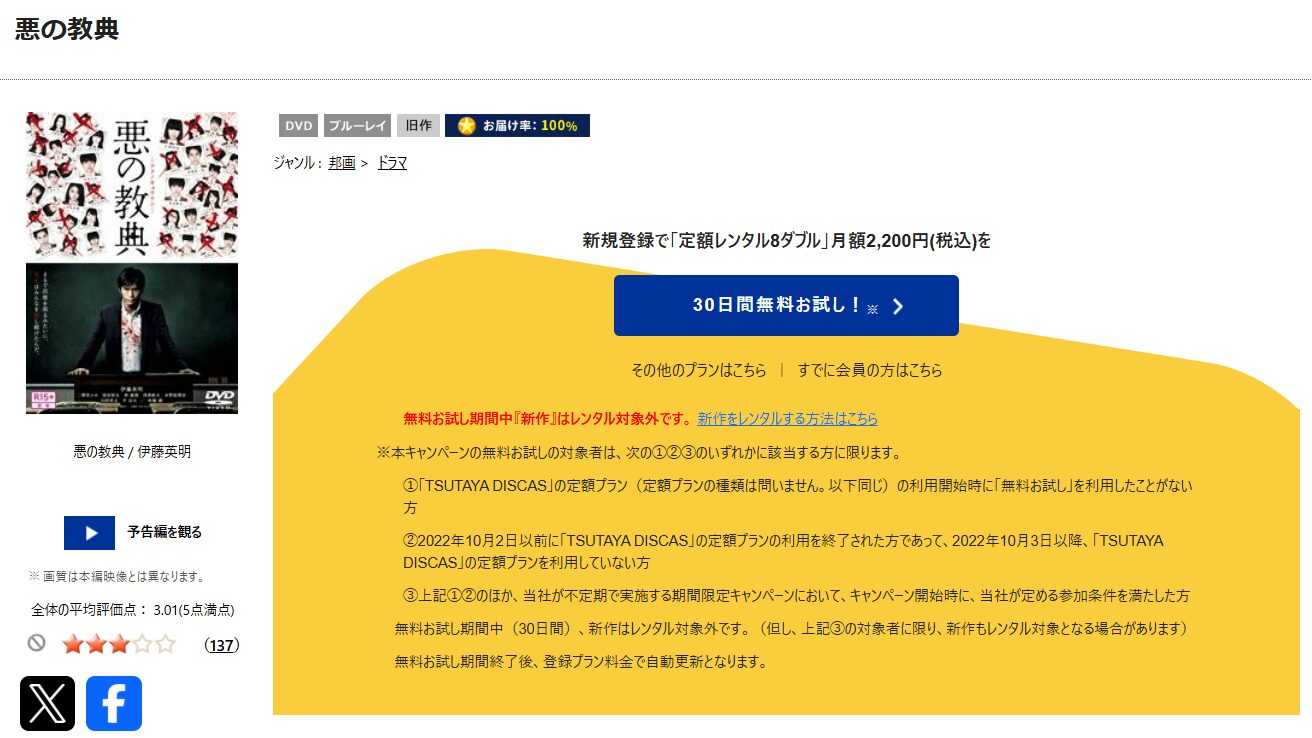Open その他のプランはこちら link
The width and height of the screenshot is (1312, 738).
[699, 370]
